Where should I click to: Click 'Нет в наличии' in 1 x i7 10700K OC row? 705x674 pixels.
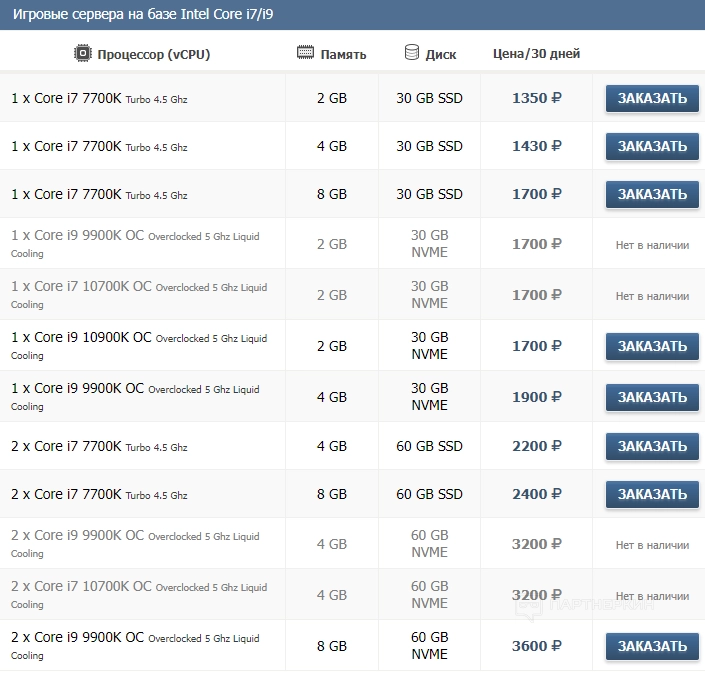[652, 296]
